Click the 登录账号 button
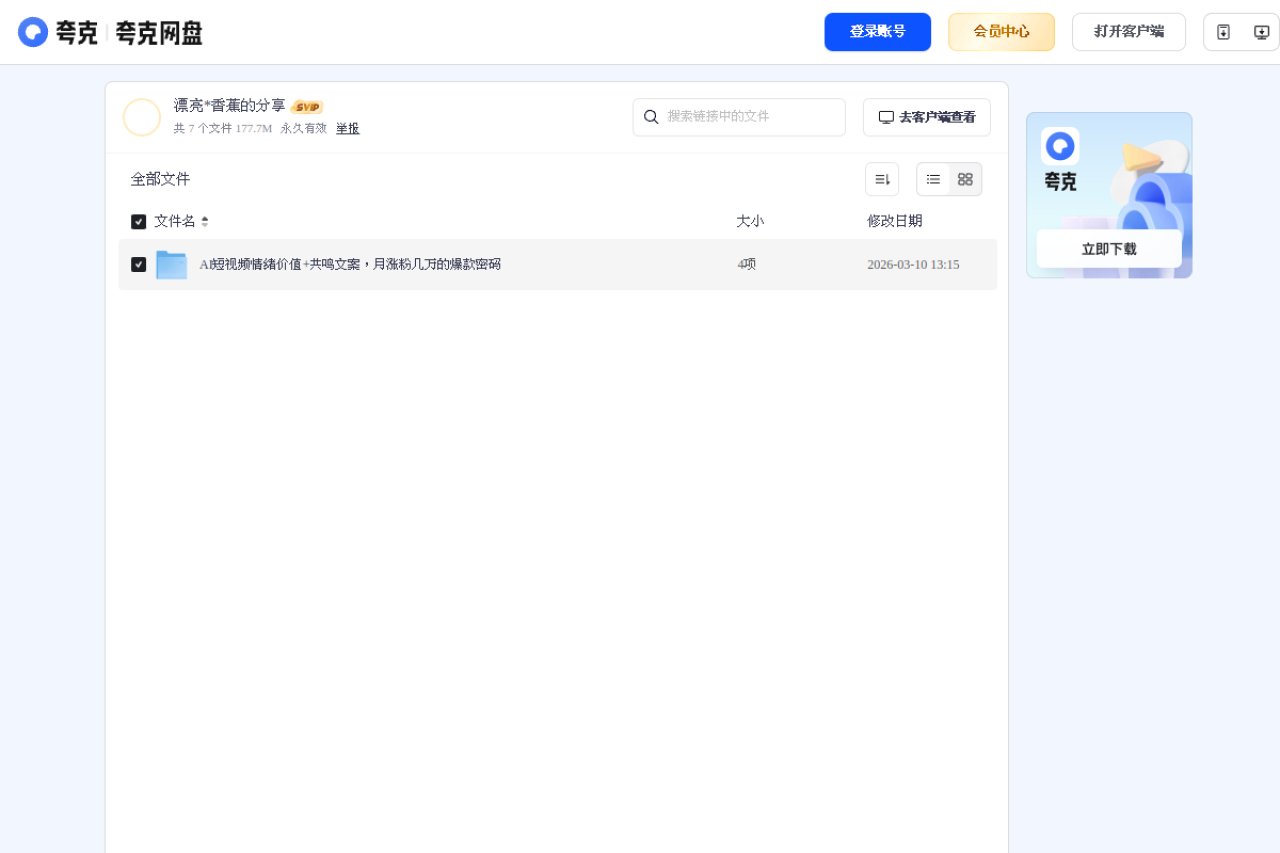 877,31
